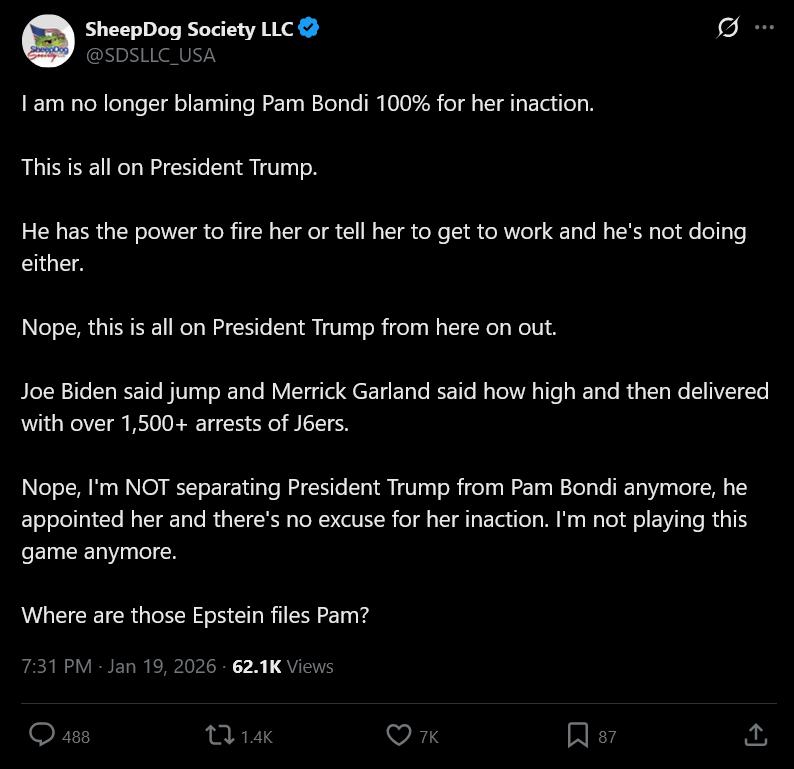
Task: Click the Grok explain-post icon
Action: pos(728,29)
